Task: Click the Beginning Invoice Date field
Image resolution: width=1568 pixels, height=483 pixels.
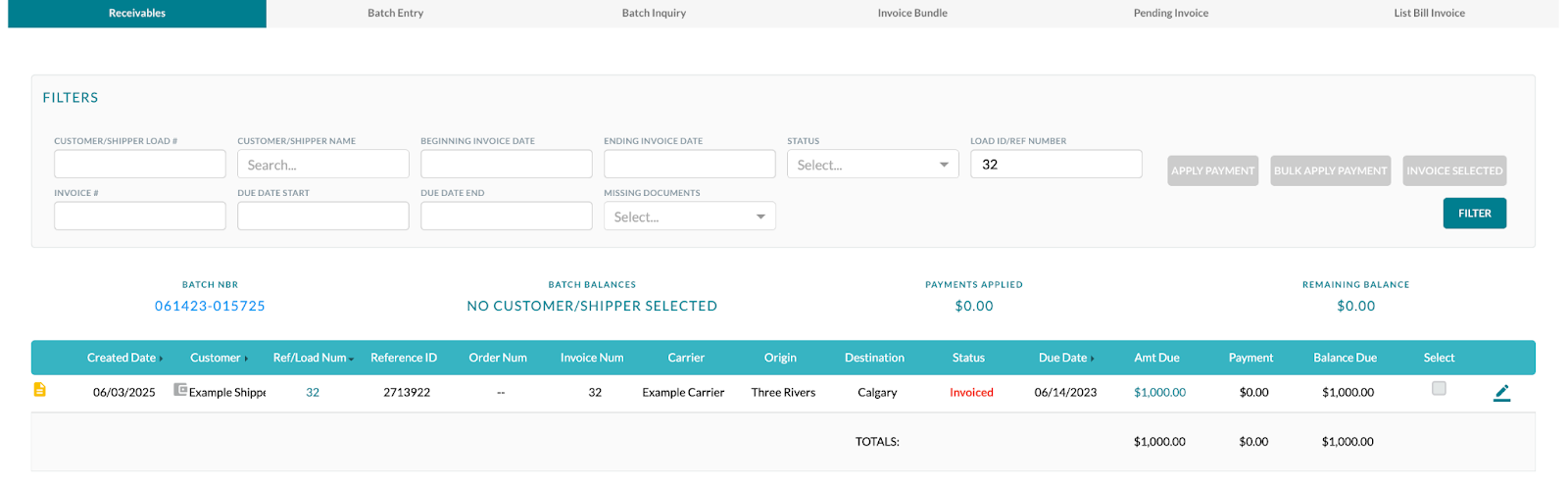Action: (x=506, y=164)
